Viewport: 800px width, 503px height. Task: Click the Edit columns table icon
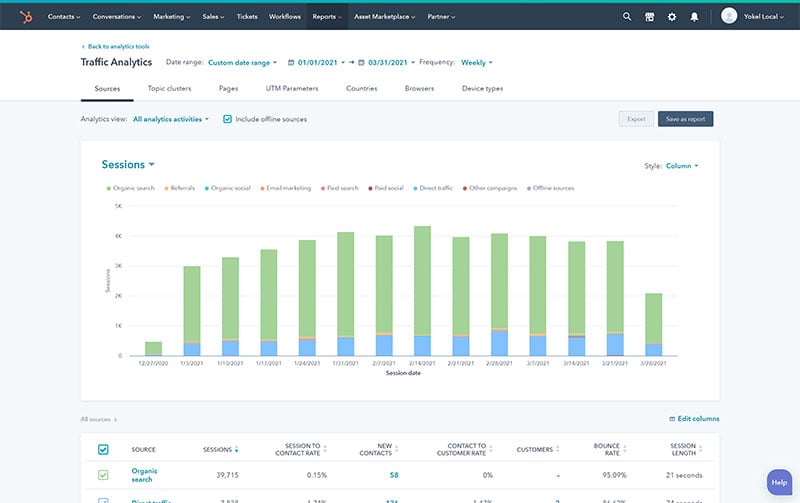point(672,419)
